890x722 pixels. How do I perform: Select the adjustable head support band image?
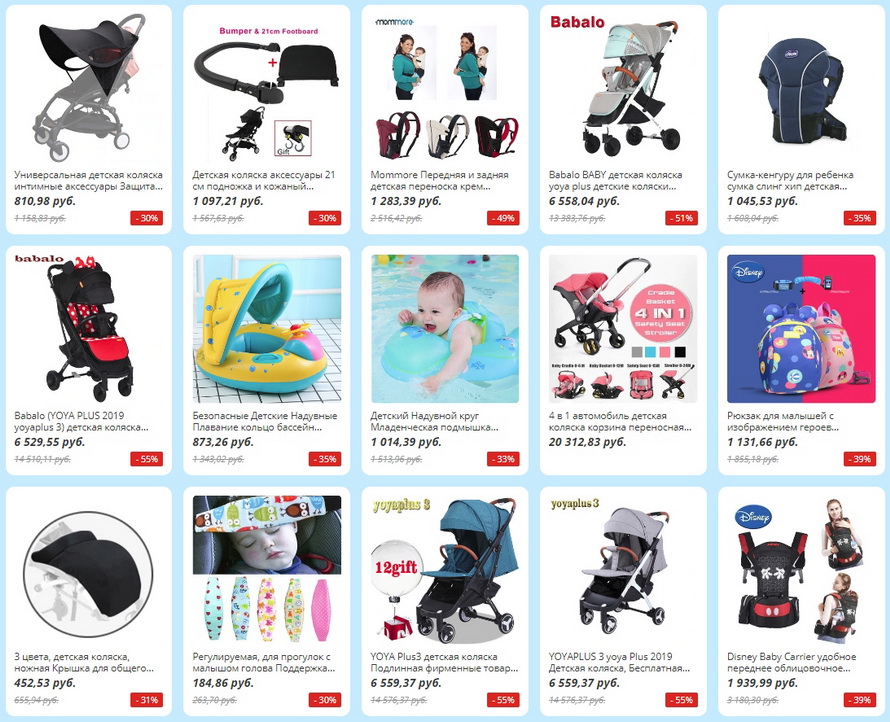click(267, 570)
